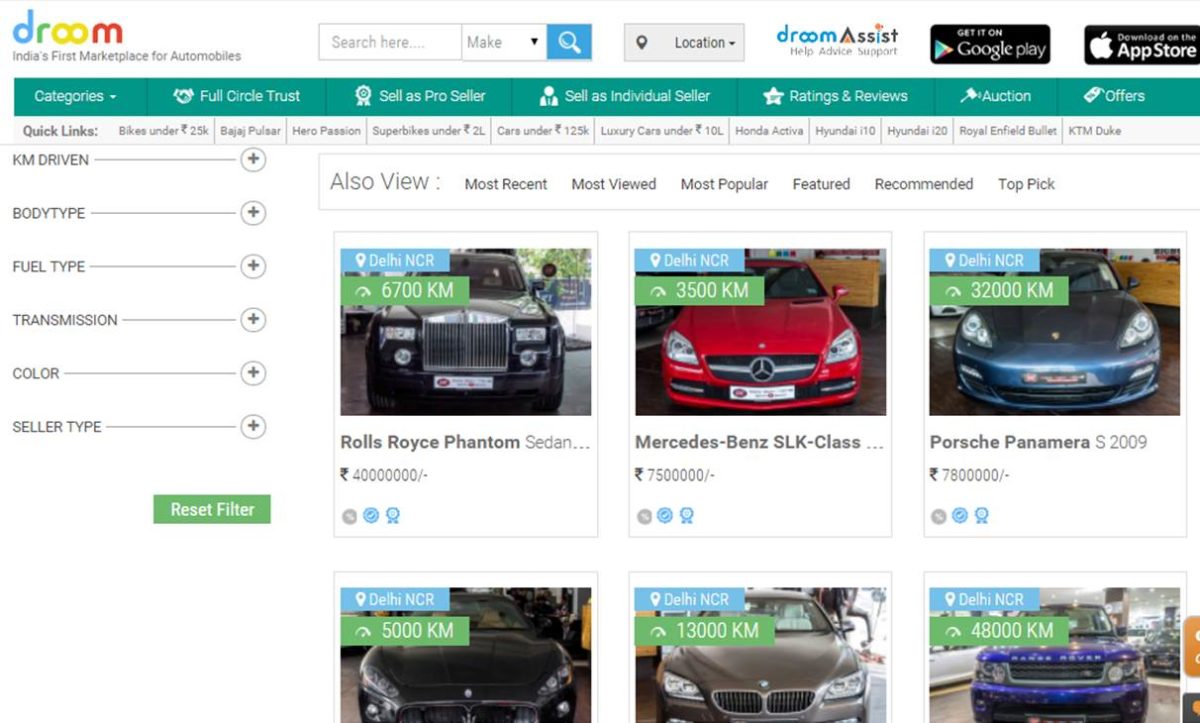Click the 'Porsche Panamera S 2009' listing title
Image resolution: width=1200 pixels, height=723 pixels.
1038,442
